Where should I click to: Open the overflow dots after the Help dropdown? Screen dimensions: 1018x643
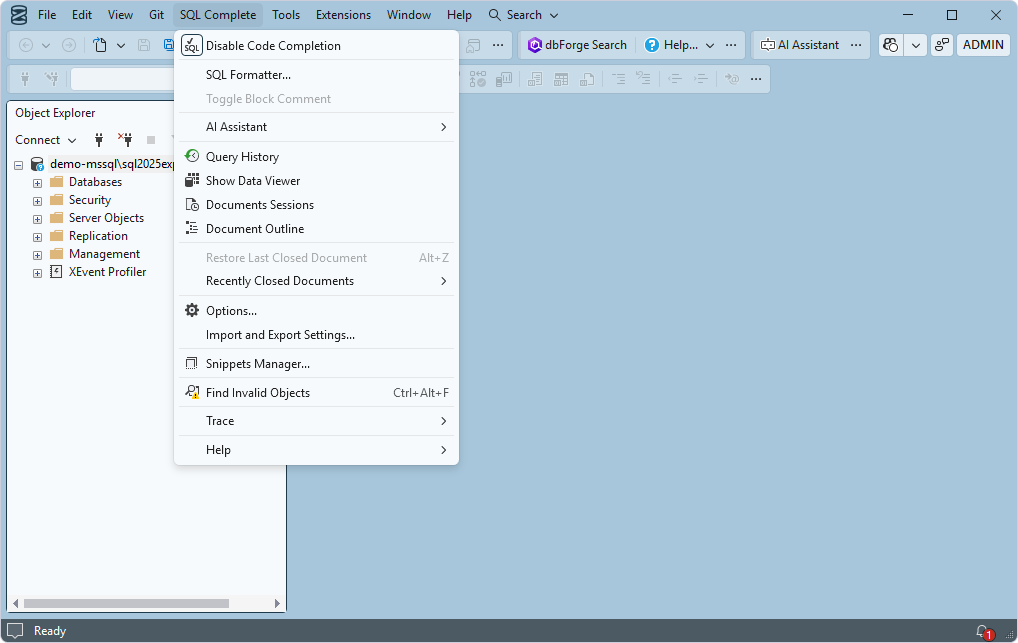(731, 45)
